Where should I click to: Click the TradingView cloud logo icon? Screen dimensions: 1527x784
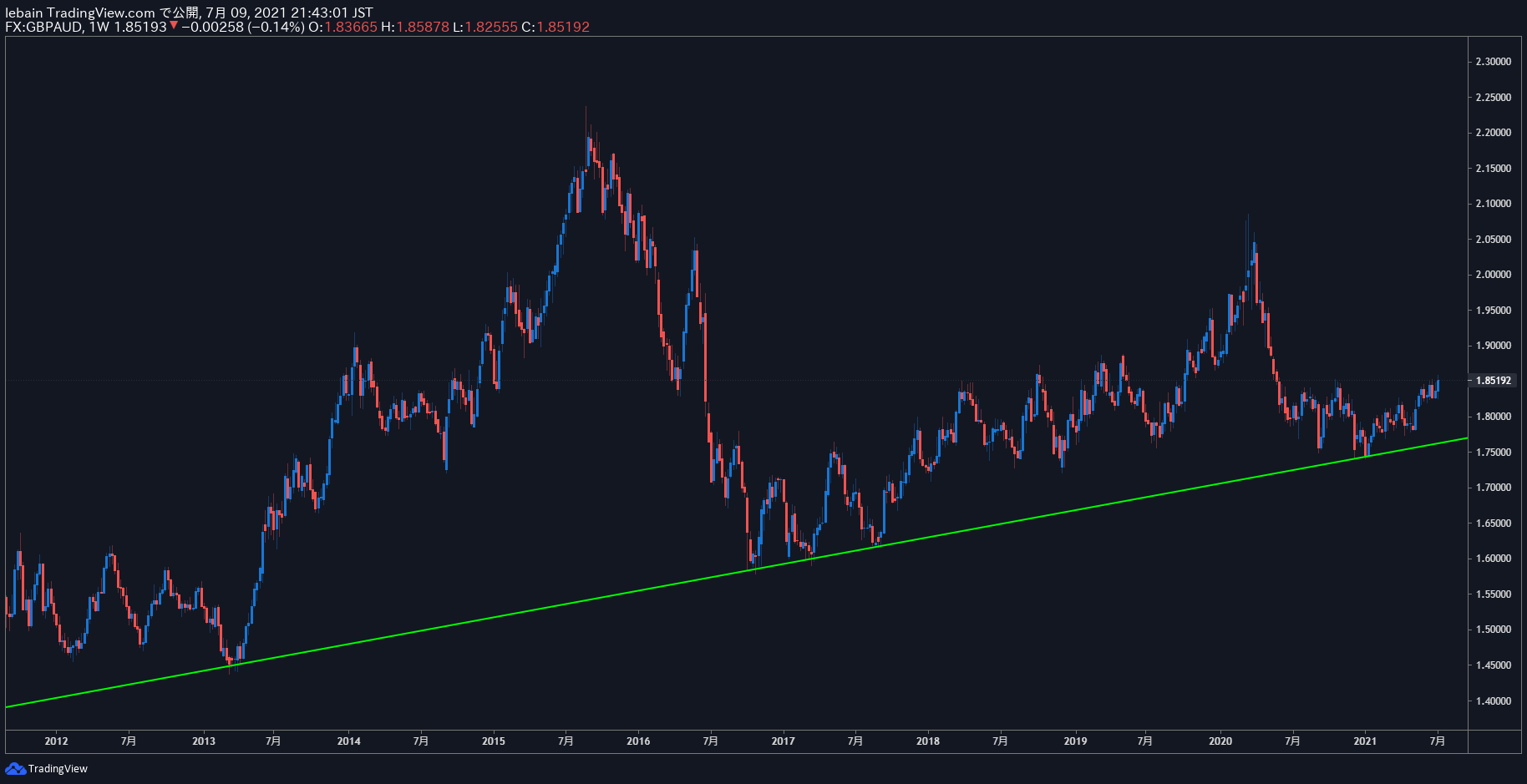coord(15,768)
